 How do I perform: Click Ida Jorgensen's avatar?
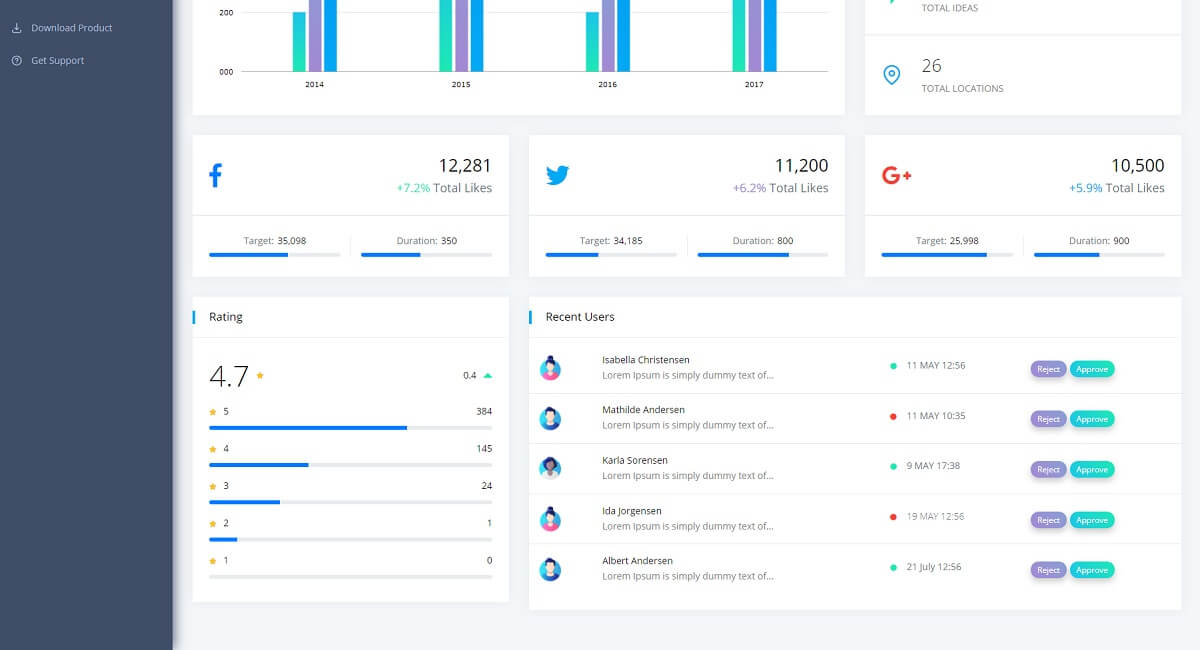[x=550, y=520]
